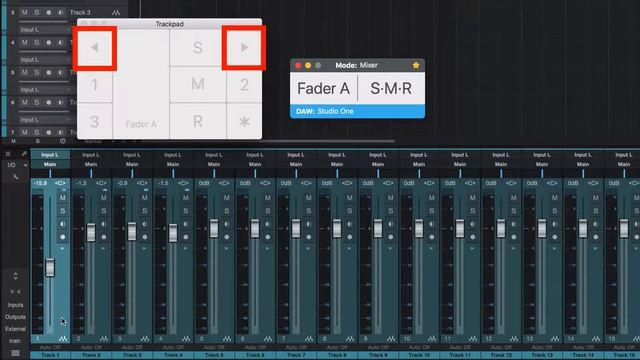
Task: Click waveform icon at bottom of channel 1
Action: (63, 339)
